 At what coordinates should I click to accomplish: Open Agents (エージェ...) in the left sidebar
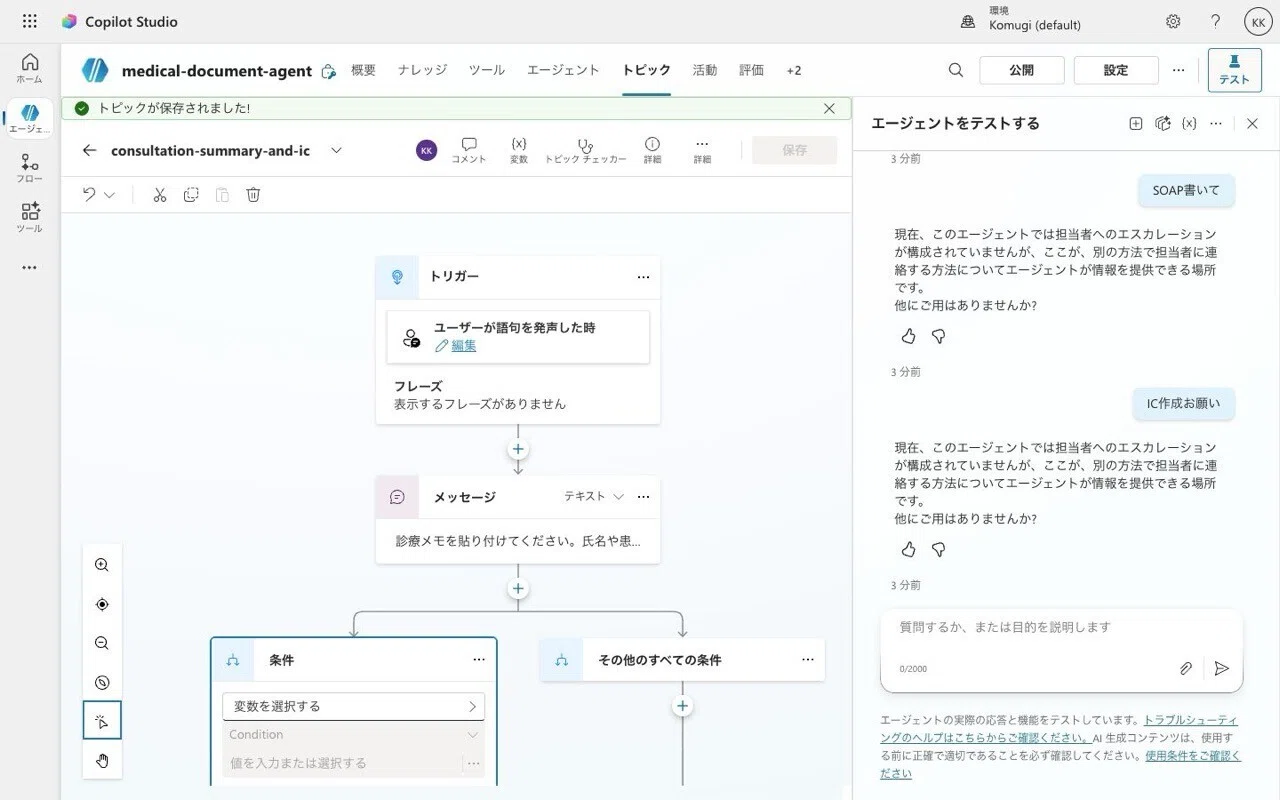click(29, 118)
